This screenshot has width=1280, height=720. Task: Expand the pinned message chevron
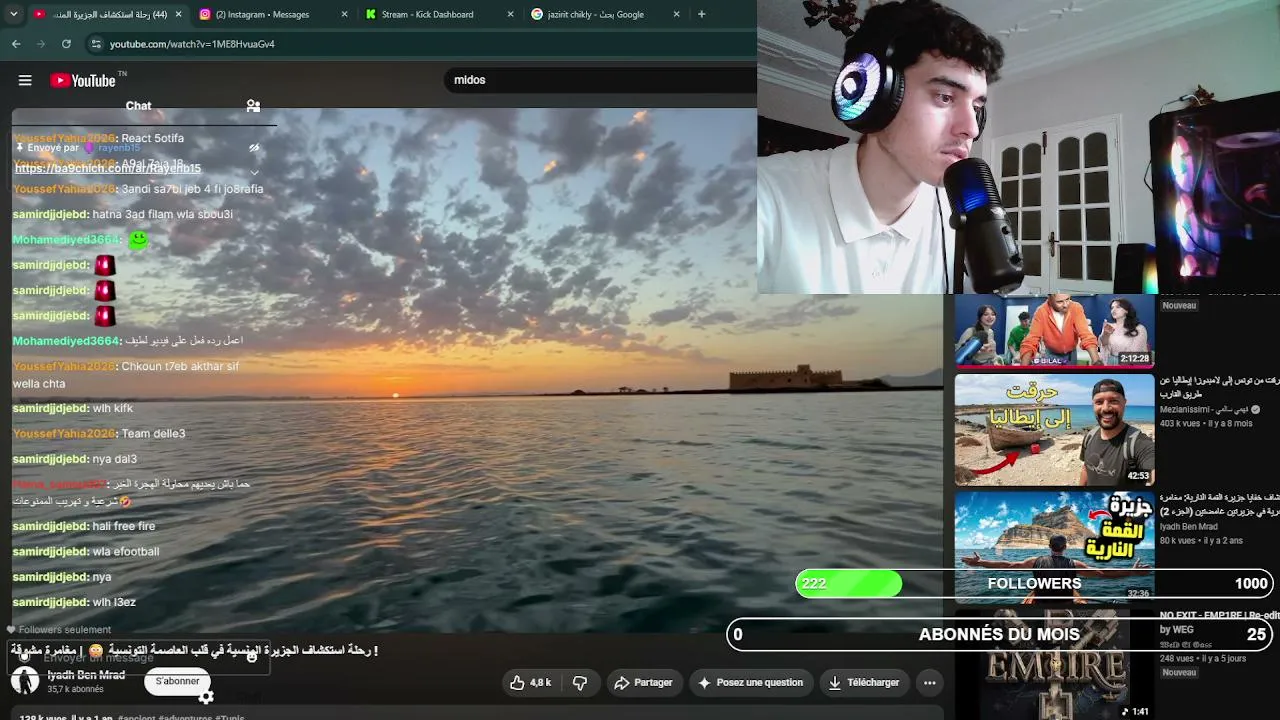(x=254, y=172)
